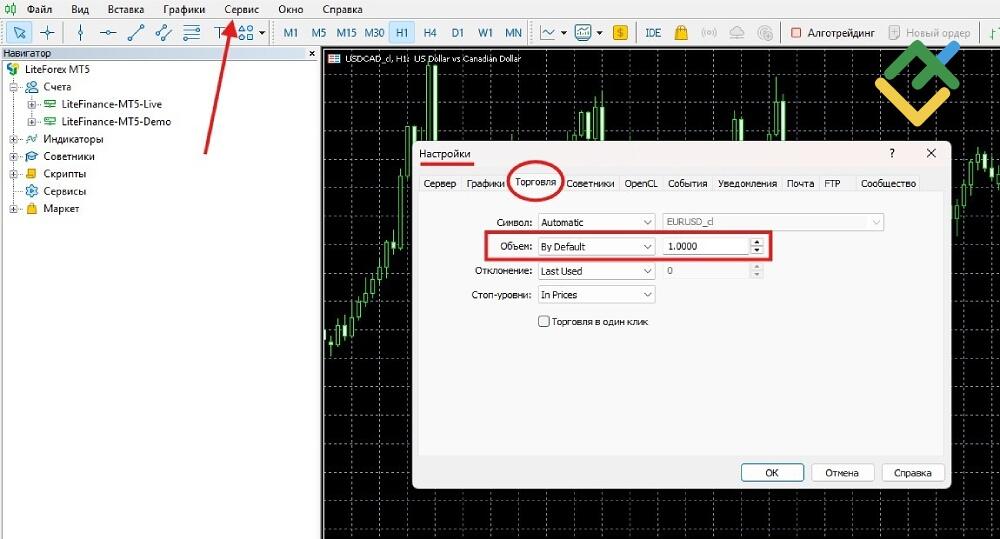The image size is (1000, 539).
Task: Click the yellow dollar sign icon
Action: (620, 33)
